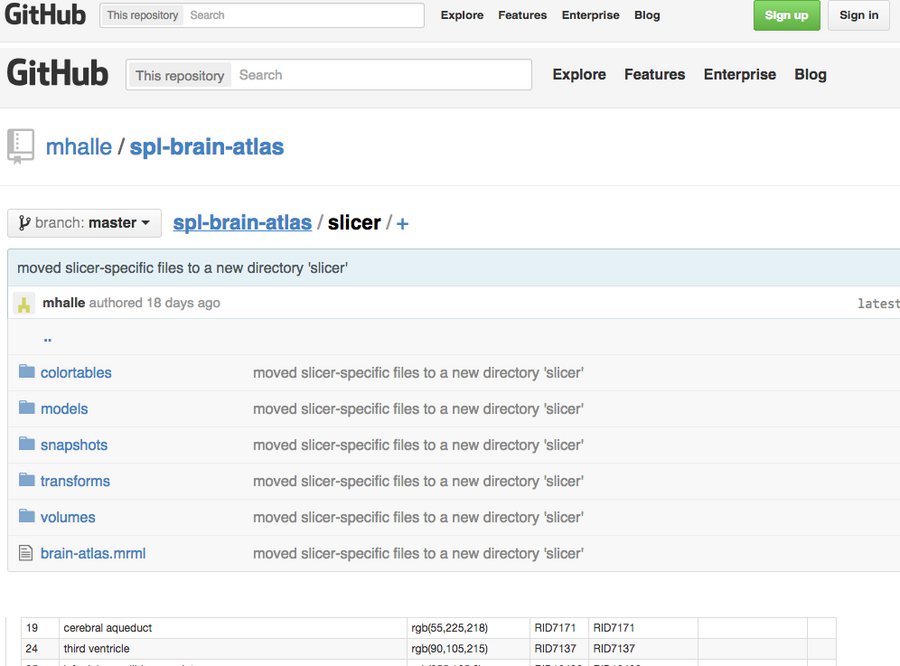Click the large GitHub logo
Viewport: 900px width, 666px height.
tap(57, 73)
